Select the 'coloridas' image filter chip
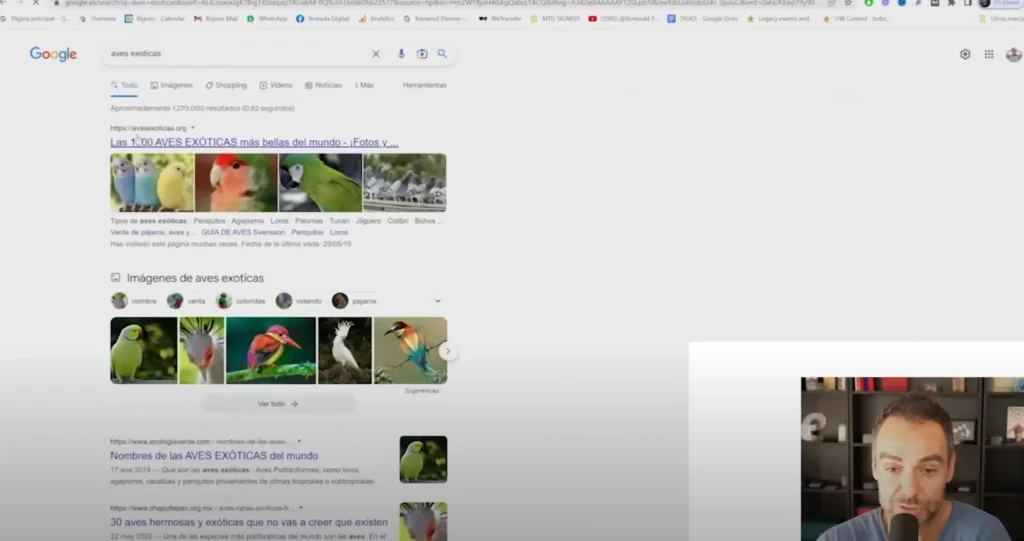The image size is (1024, 541). tap(241, 301)
